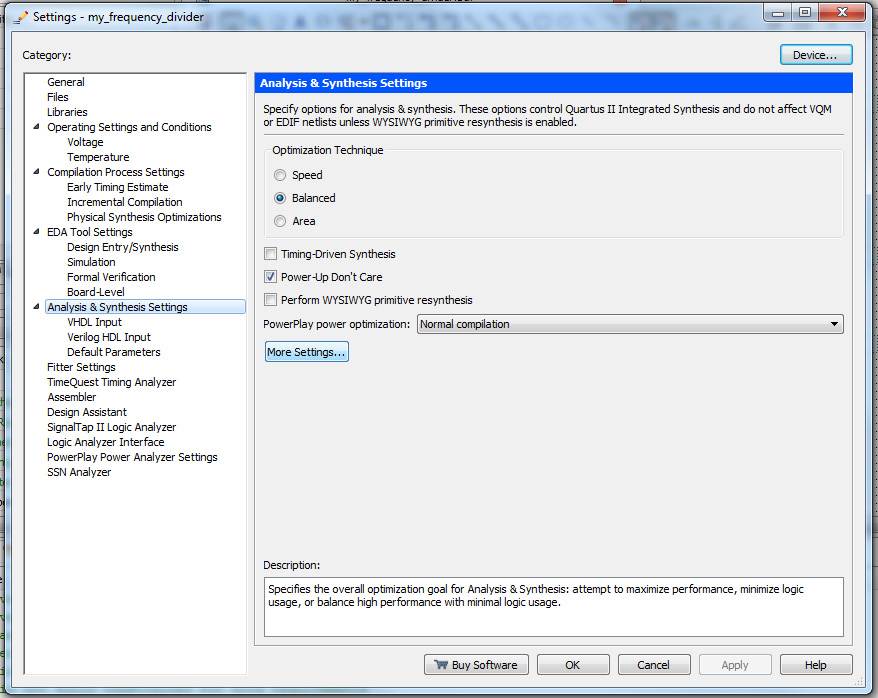
Task: Select Incremental Compilation item
Action: pyautogui.click(x=125, y=202)
